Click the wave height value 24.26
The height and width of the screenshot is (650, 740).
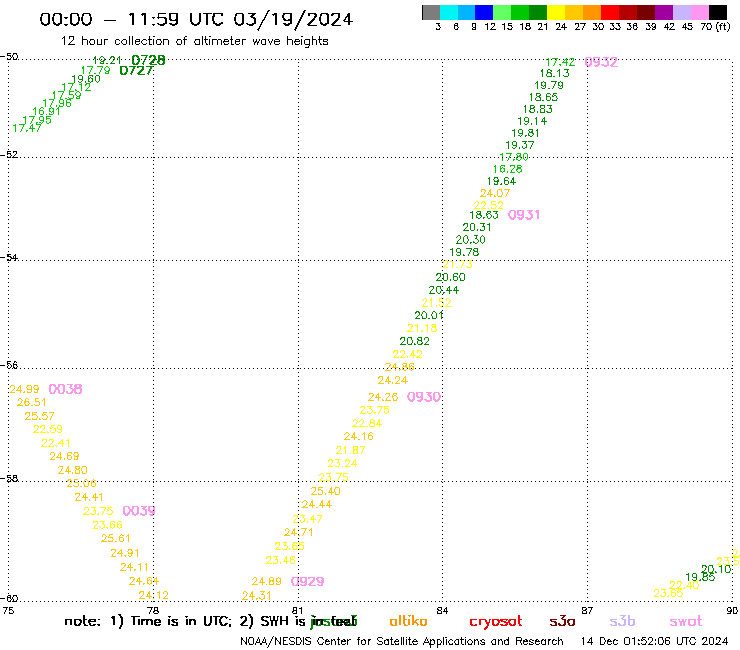[383, 397]
